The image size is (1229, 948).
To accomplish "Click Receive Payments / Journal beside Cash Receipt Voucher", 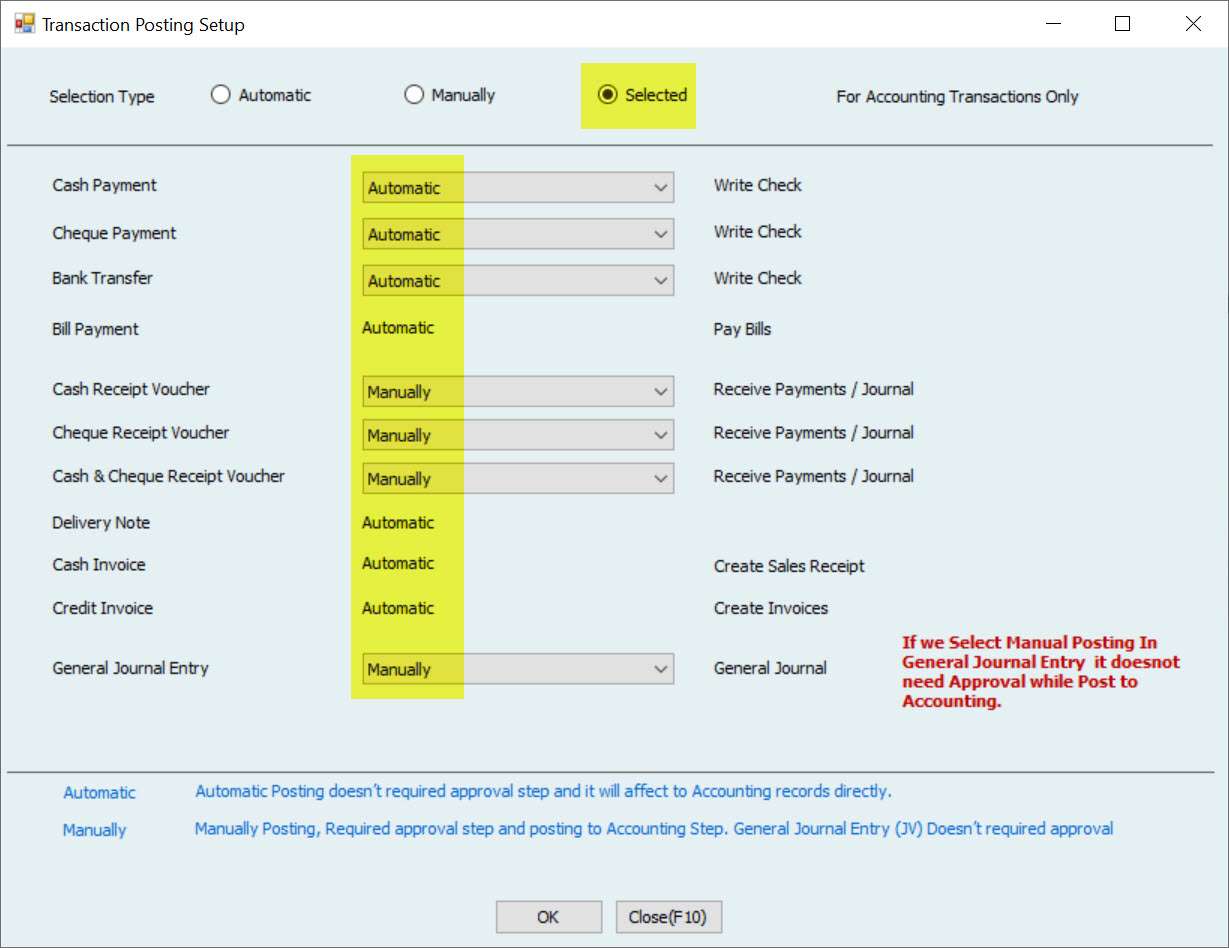I will point(813,389).
